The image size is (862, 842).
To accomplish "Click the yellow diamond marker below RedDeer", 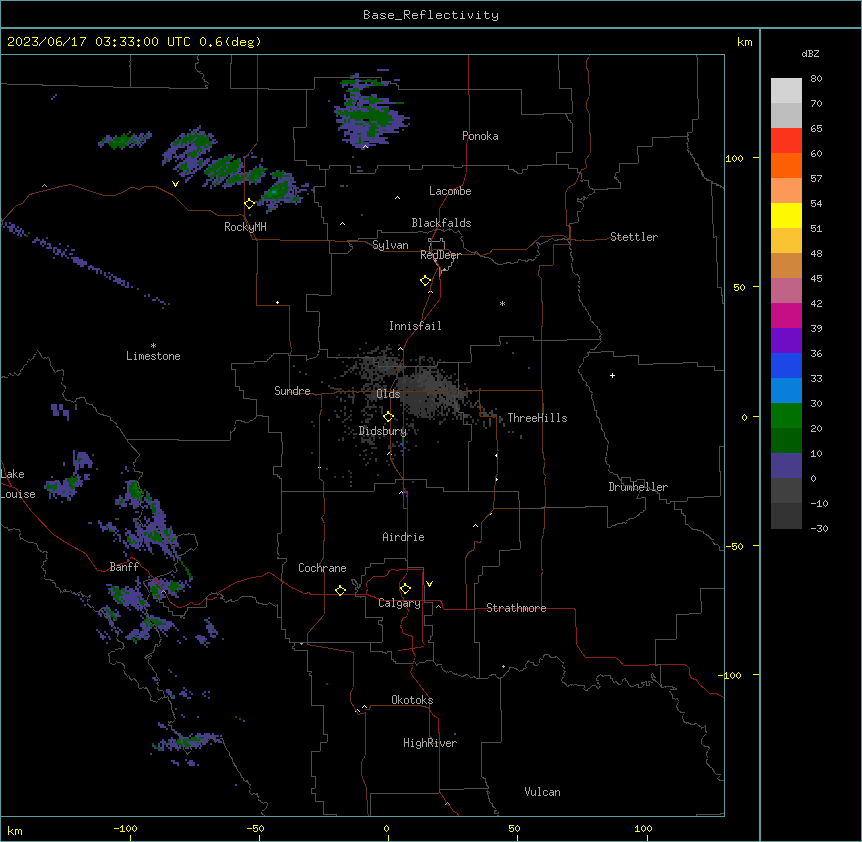I will 426,281.
